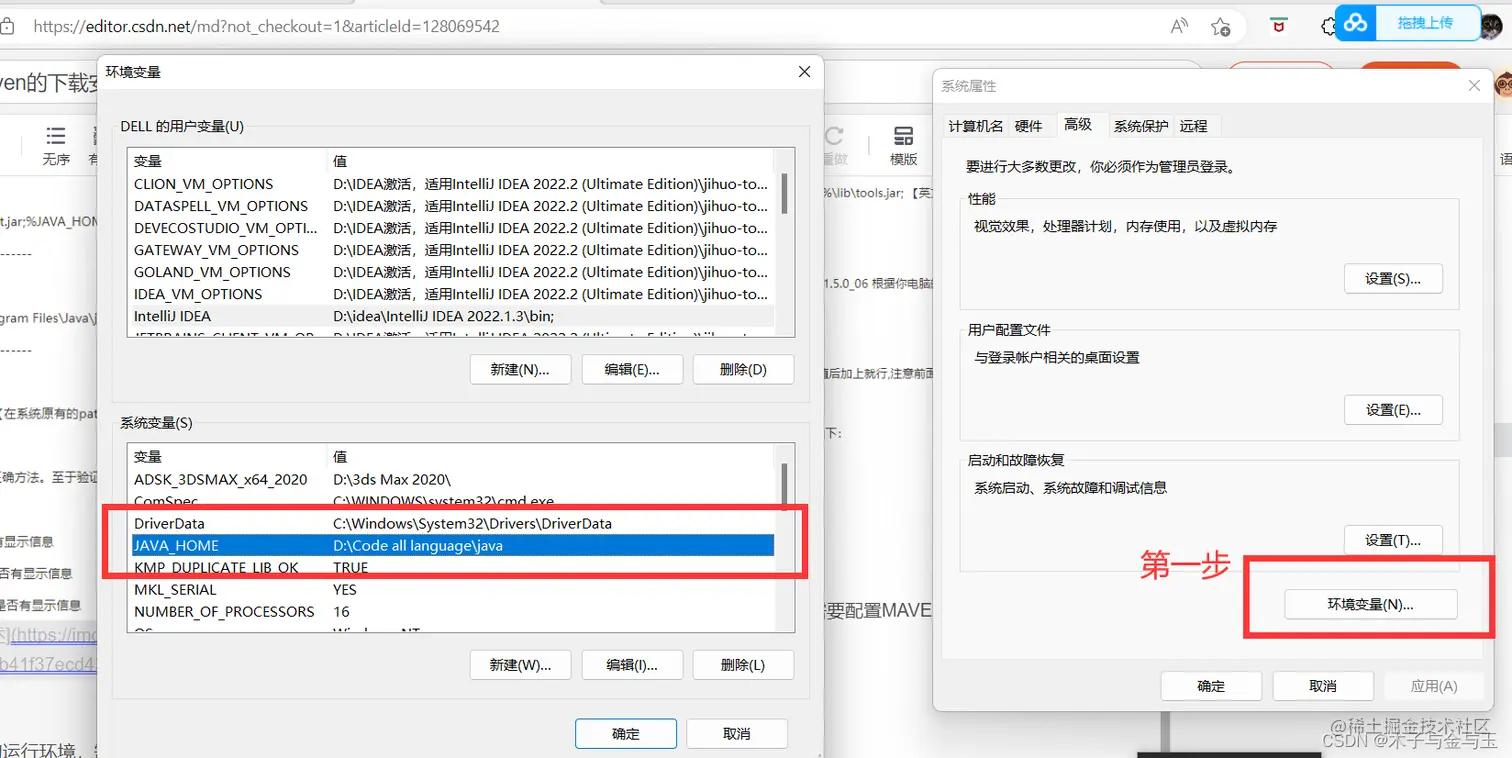This screenshot has width=1512, height=758.
Task: Click the browser address bar URL
Action: click(266, 27)
